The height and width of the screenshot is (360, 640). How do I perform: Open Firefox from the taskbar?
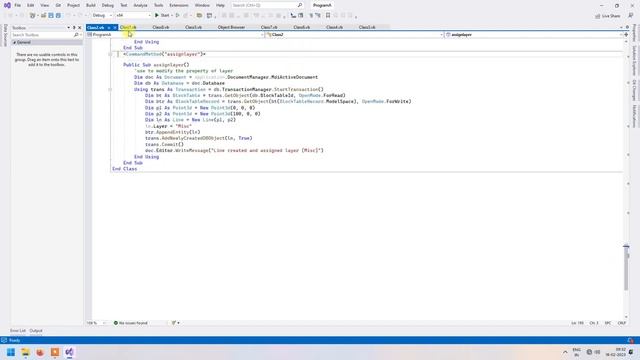[40, 352]
